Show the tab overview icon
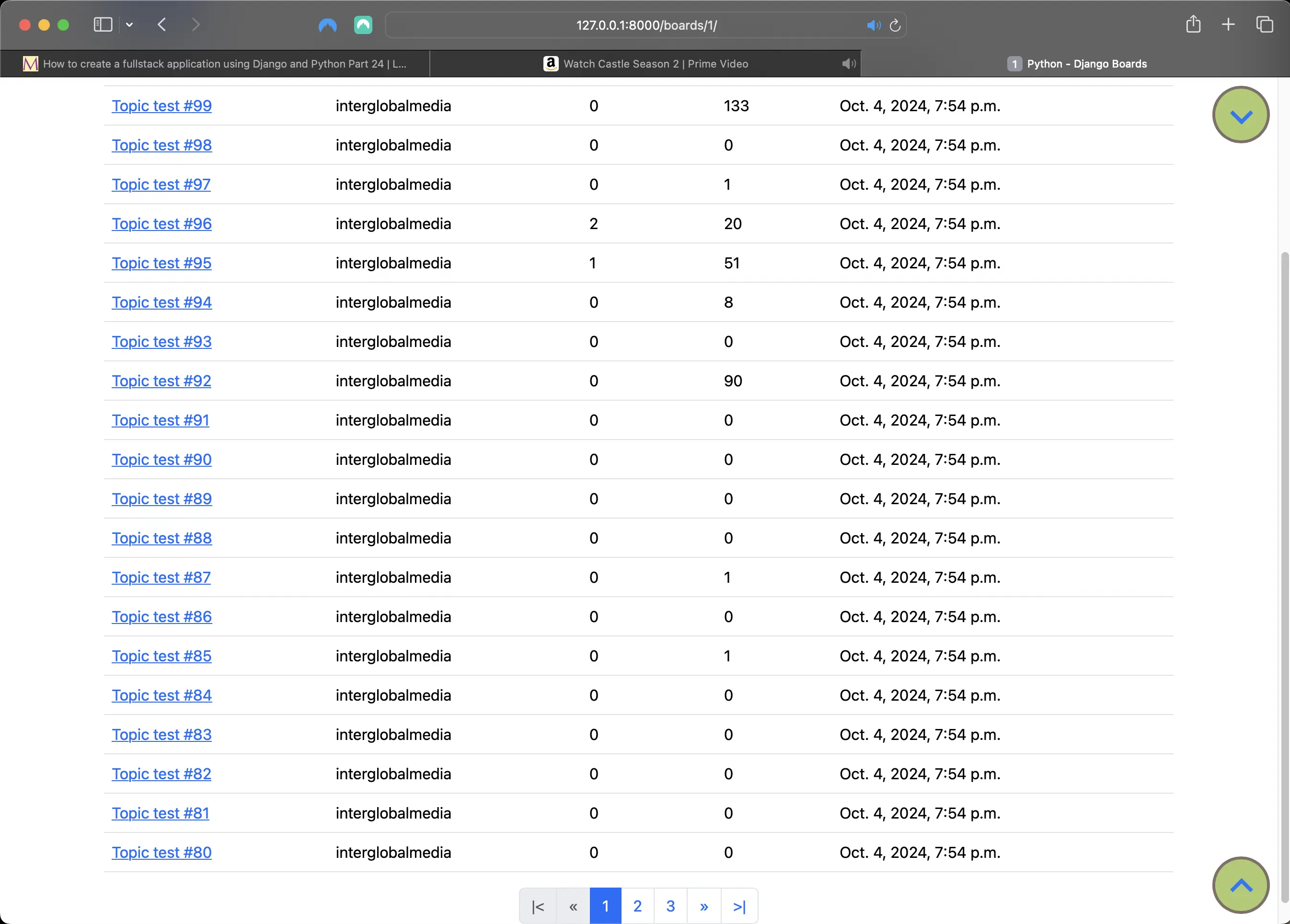Screen dimensions: 1290x924 point(1265,24)
